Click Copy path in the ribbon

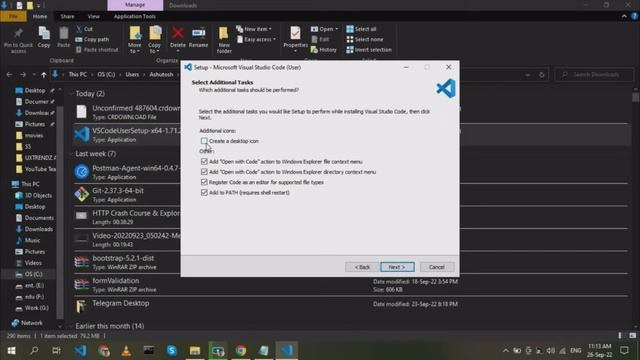pos(92,39)
